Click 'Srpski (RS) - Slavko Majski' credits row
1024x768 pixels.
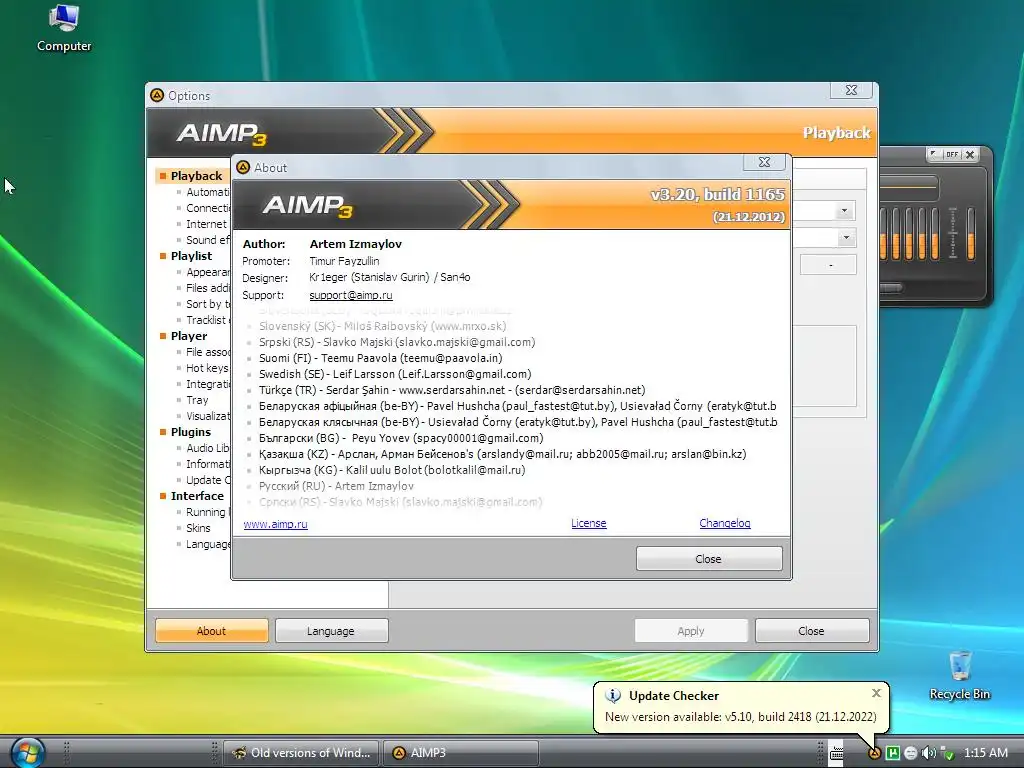coord(396,342)
